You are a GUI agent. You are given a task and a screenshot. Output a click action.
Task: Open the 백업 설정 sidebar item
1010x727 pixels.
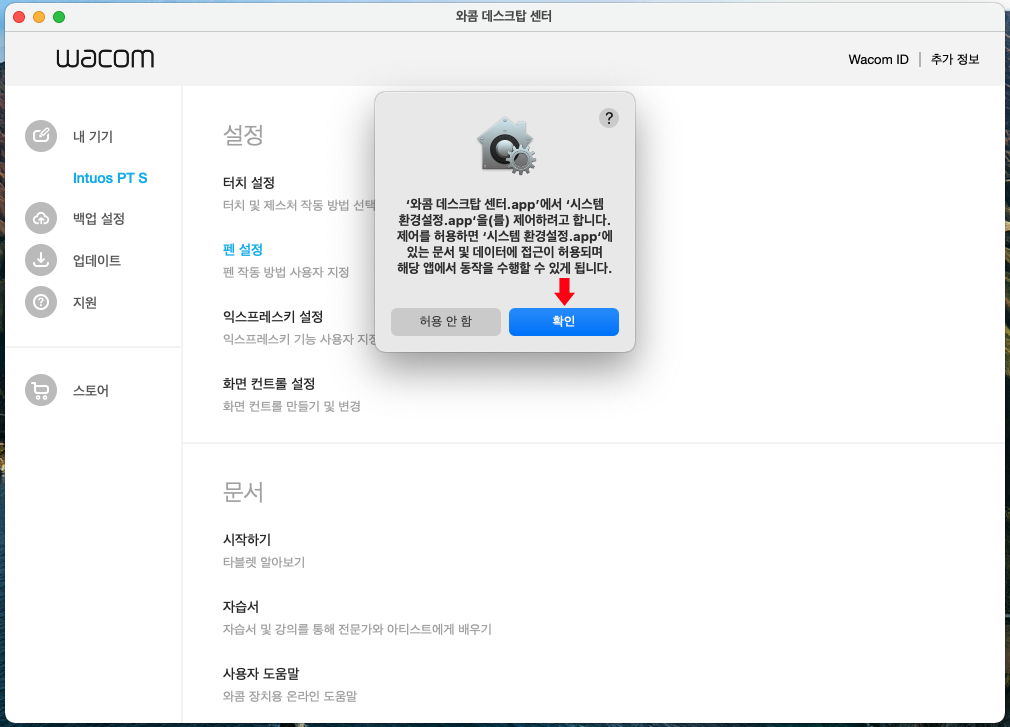[99, 219]
